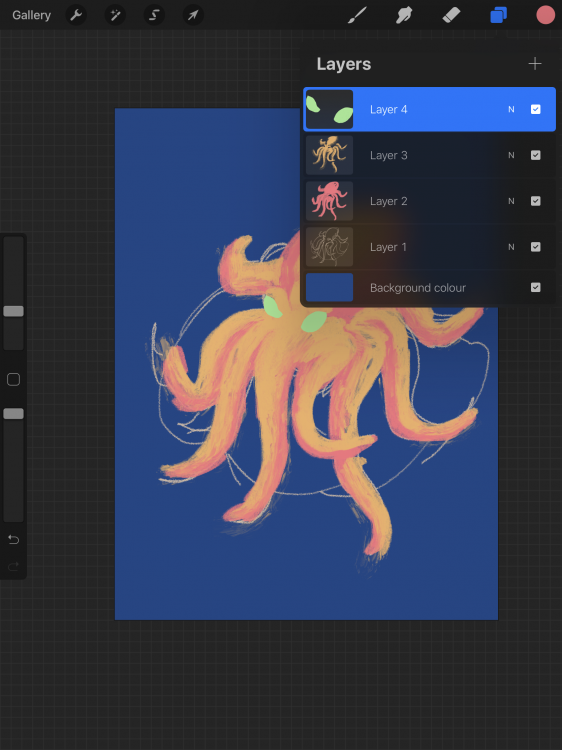Toggle Background colour visibility checkbox
The height and width of the screenshot is (750, 562).
(536, 287)
